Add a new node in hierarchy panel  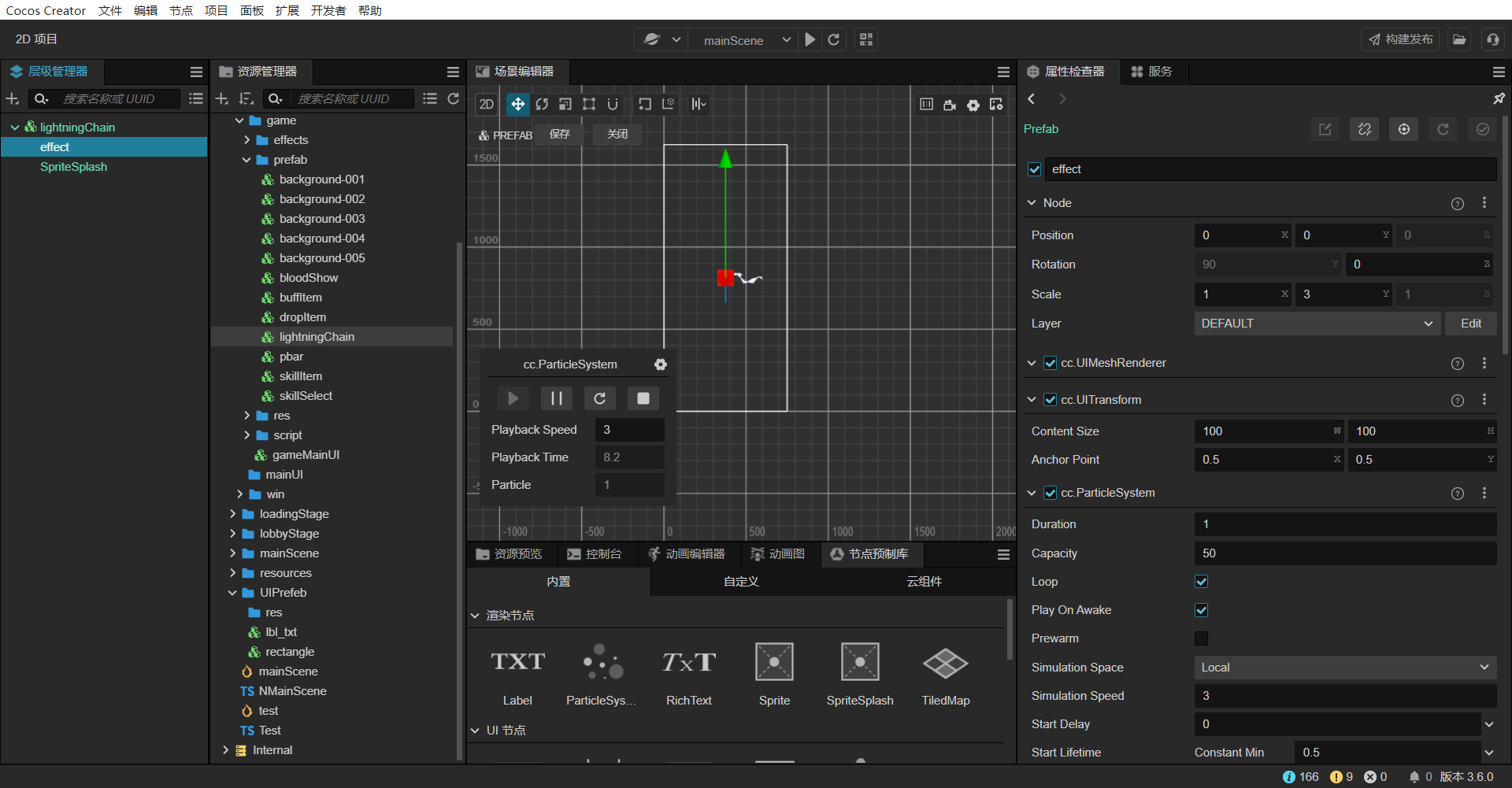tap(13, 98)
